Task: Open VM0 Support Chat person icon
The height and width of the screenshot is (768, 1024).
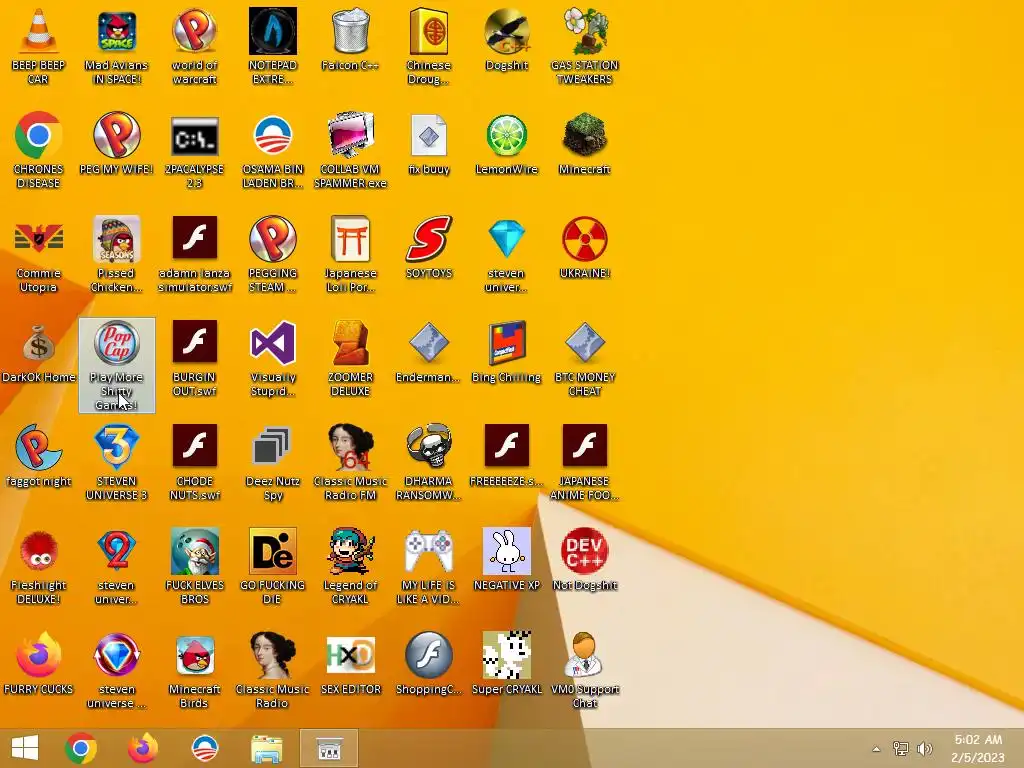Action: tap(584, 655)
